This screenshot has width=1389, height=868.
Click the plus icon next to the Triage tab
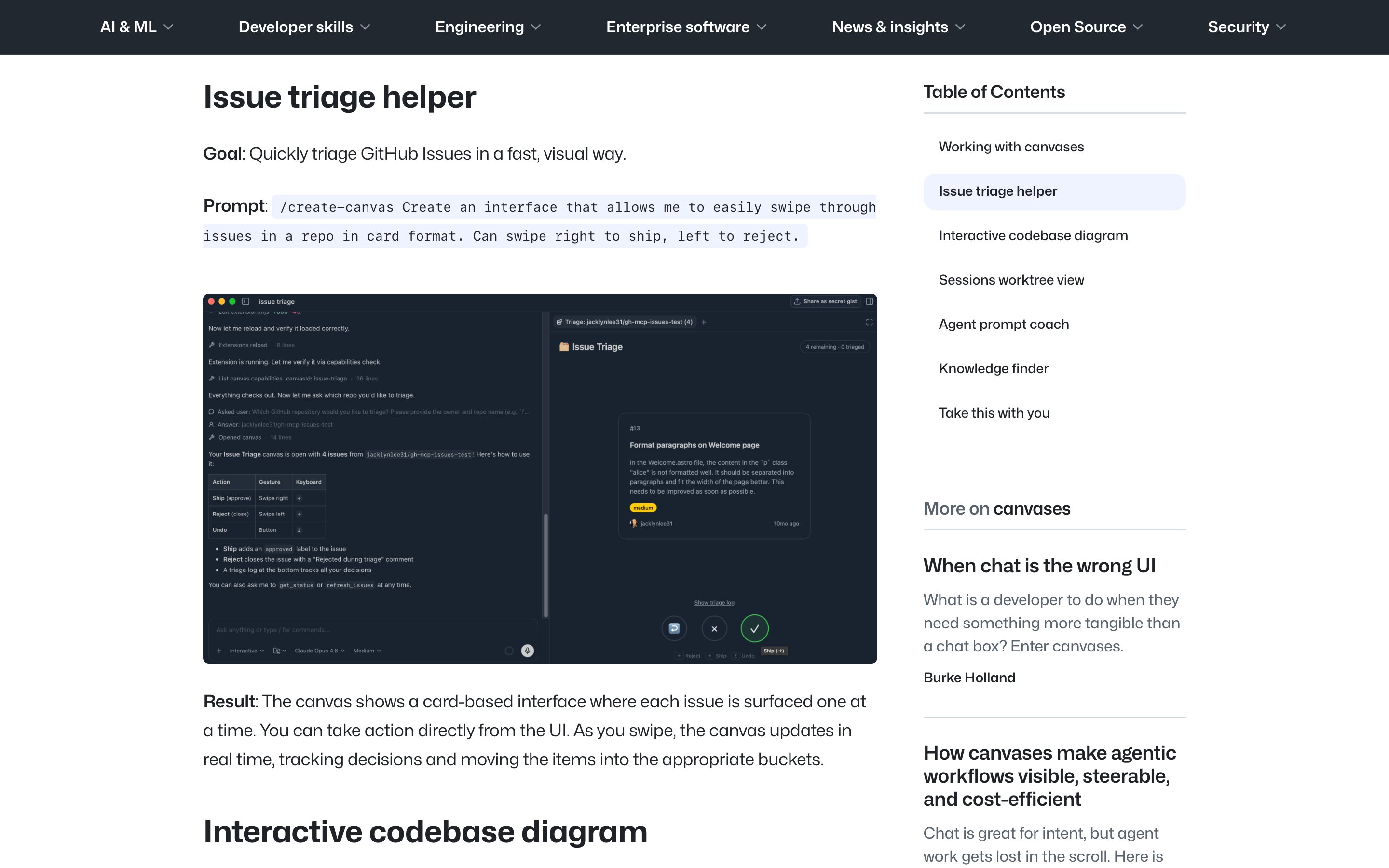(x=704, y=322)
